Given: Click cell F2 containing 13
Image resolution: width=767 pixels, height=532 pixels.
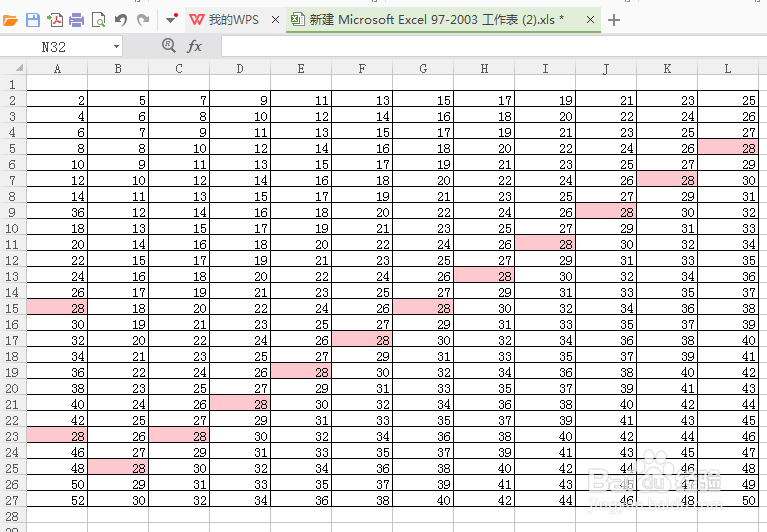Looking at the screenshot, I should click(362, 100).
